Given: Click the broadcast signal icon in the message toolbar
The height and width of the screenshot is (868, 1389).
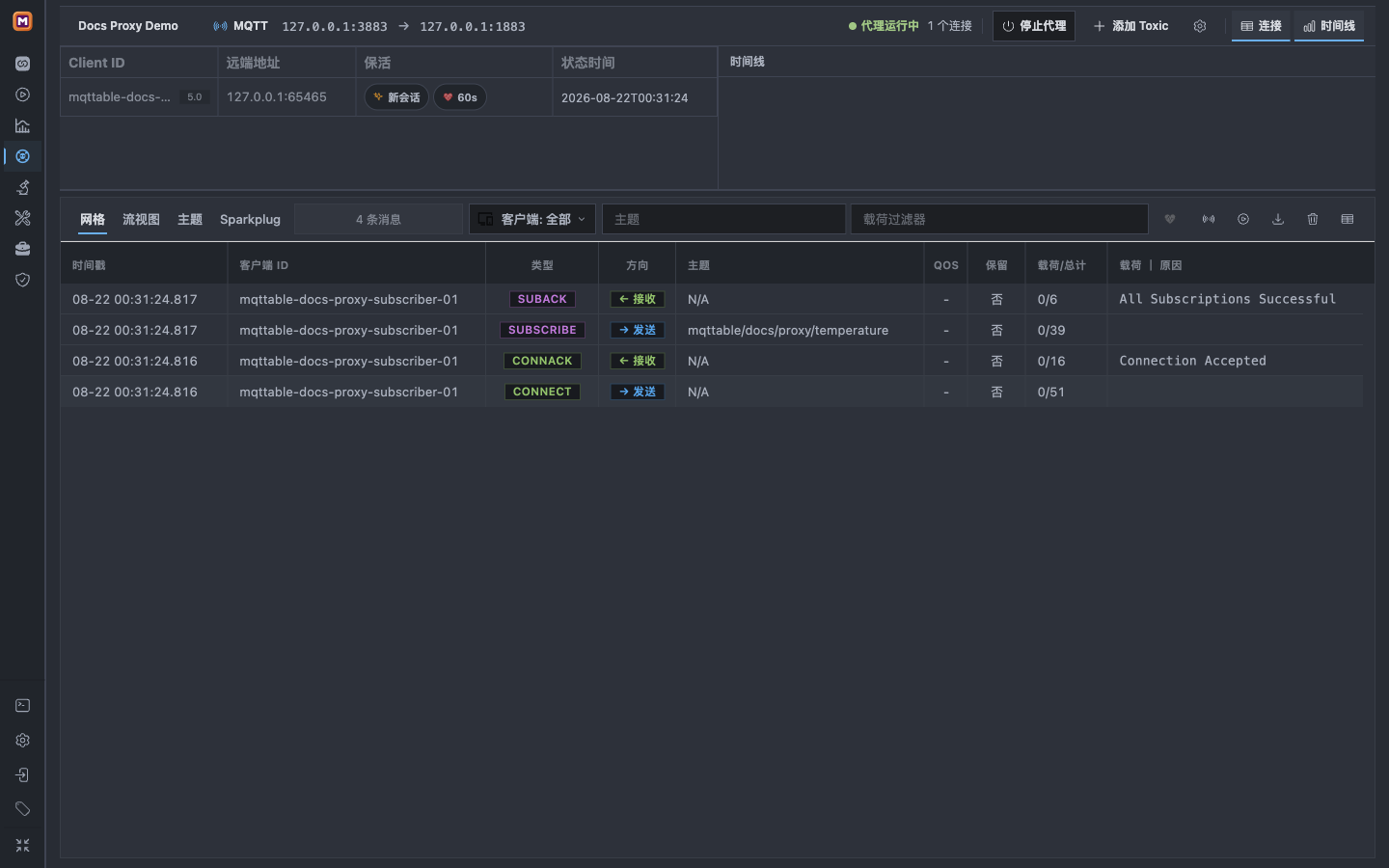Looking at the screenshot, I should point(1209,219).
